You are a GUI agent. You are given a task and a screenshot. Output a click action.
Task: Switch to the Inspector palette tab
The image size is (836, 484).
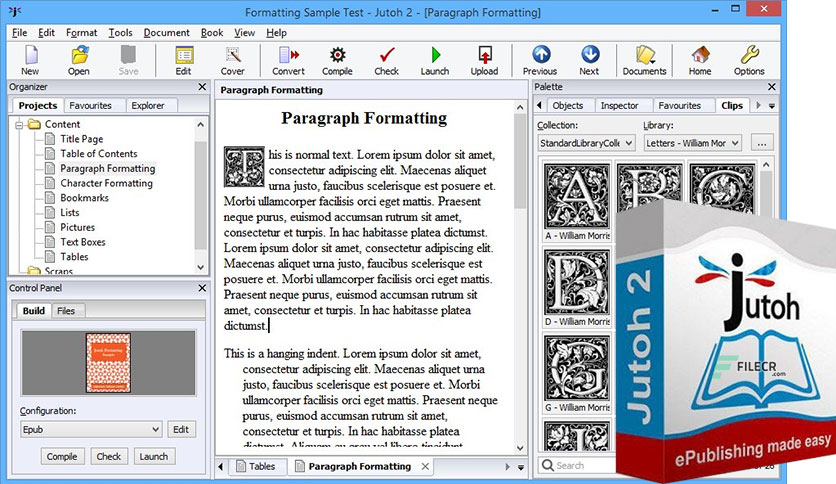pyautogui.click(x=619, y=106)
